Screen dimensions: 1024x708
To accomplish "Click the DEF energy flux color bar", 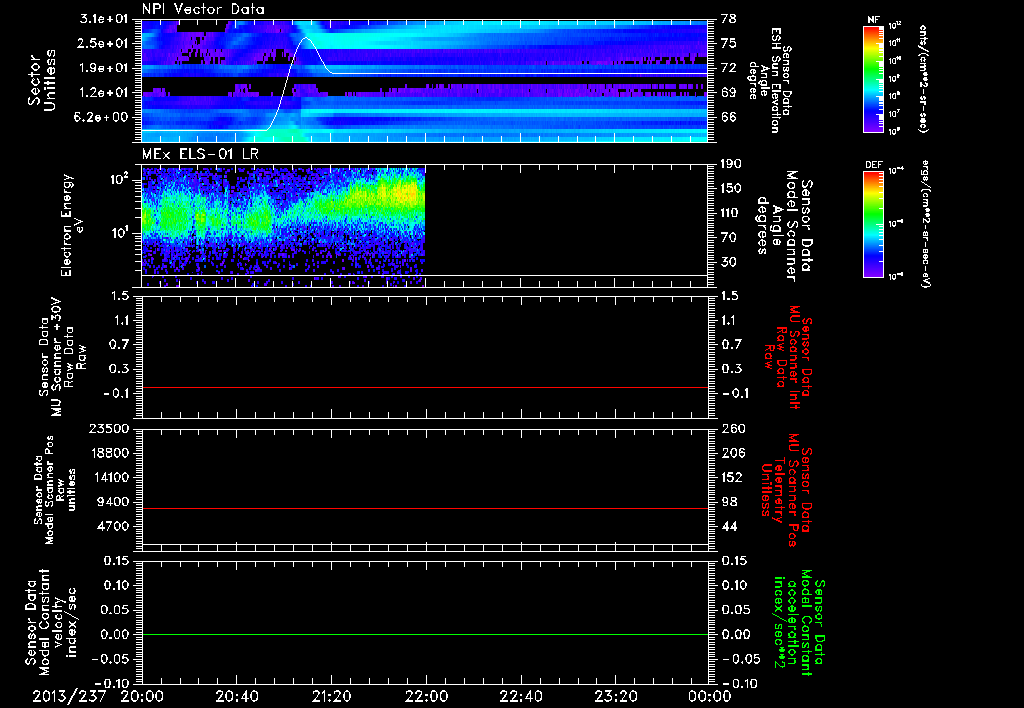I will [x=873, y=224].
